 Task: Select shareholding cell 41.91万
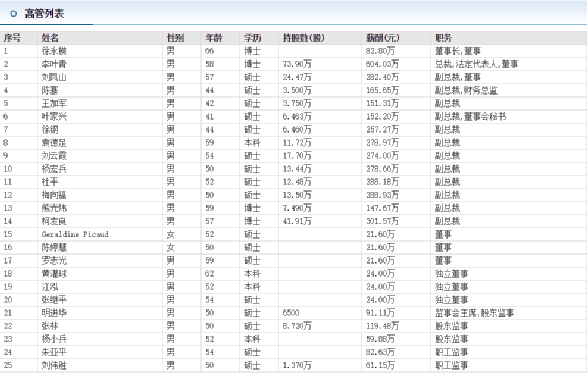[x=297, y=221]
